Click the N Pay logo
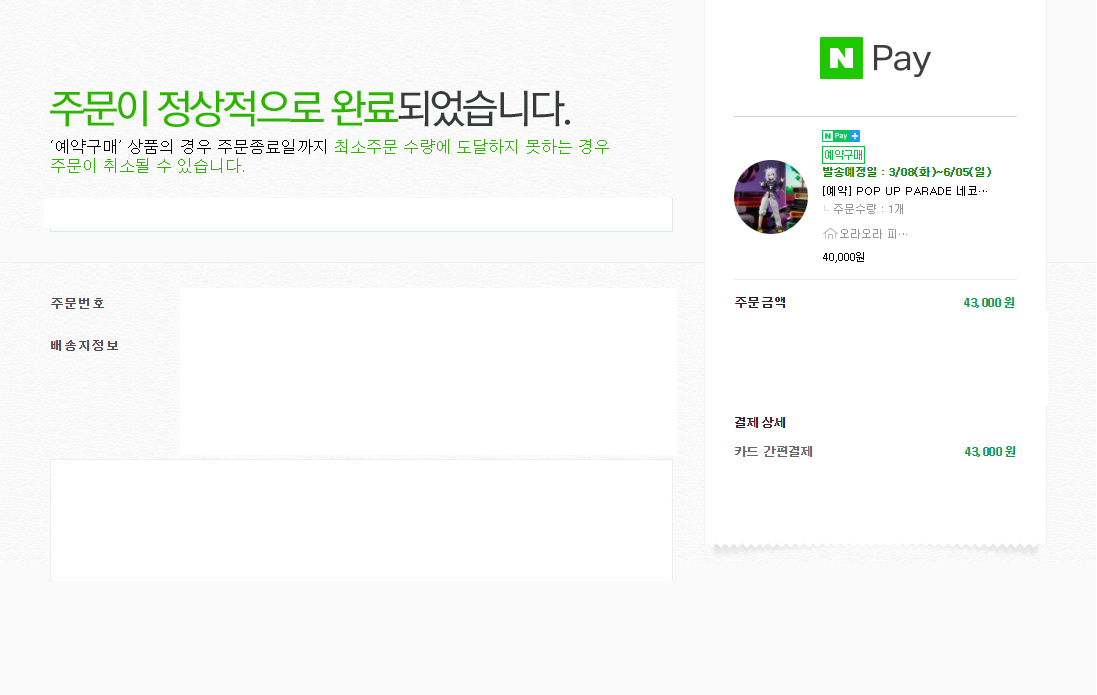 click(x=875, y=58)
